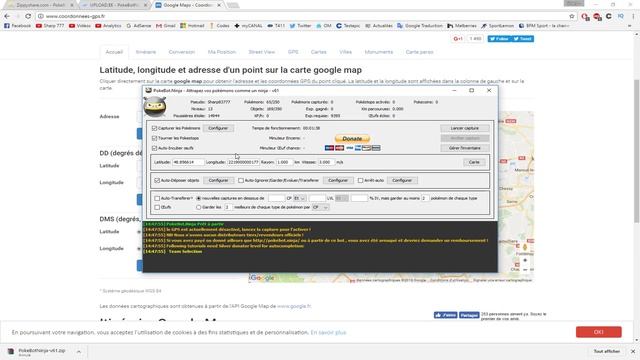The height and width of the screenshot is (360, 640).
Task: Toggle Capturer les Pokémons checkbox
Action: (x=155, y=128)
